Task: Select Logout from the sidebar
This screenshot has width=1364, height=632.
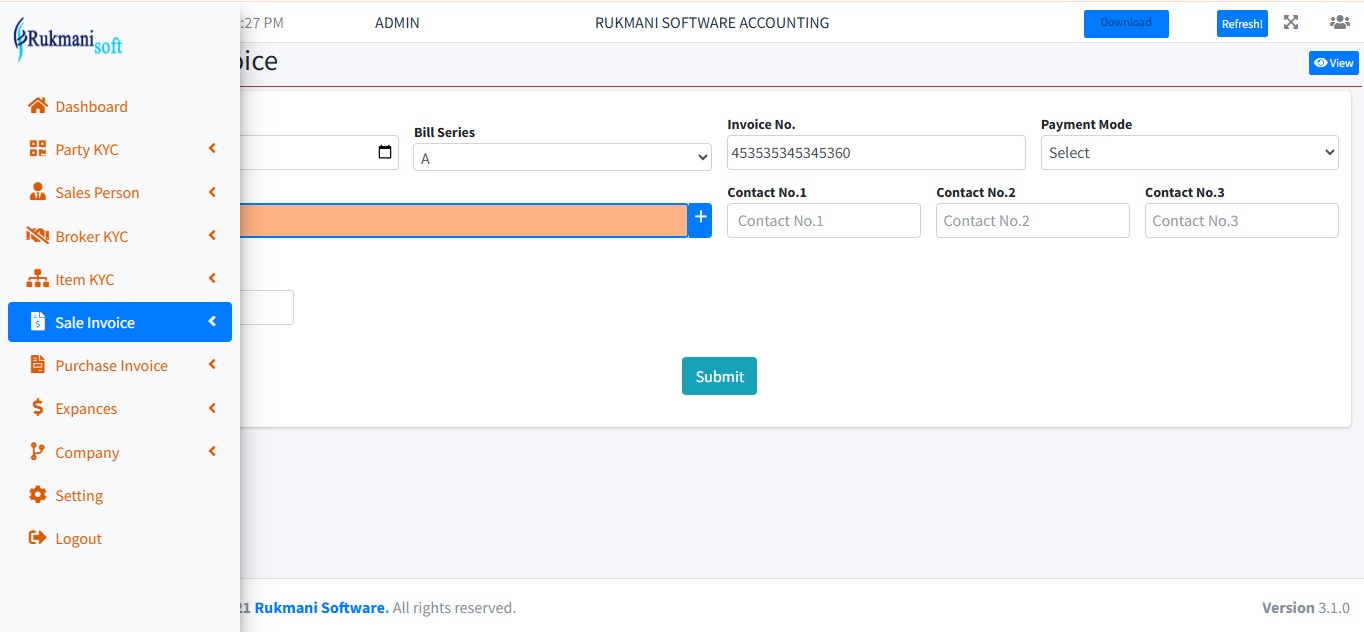Action: tap(120, 538)
